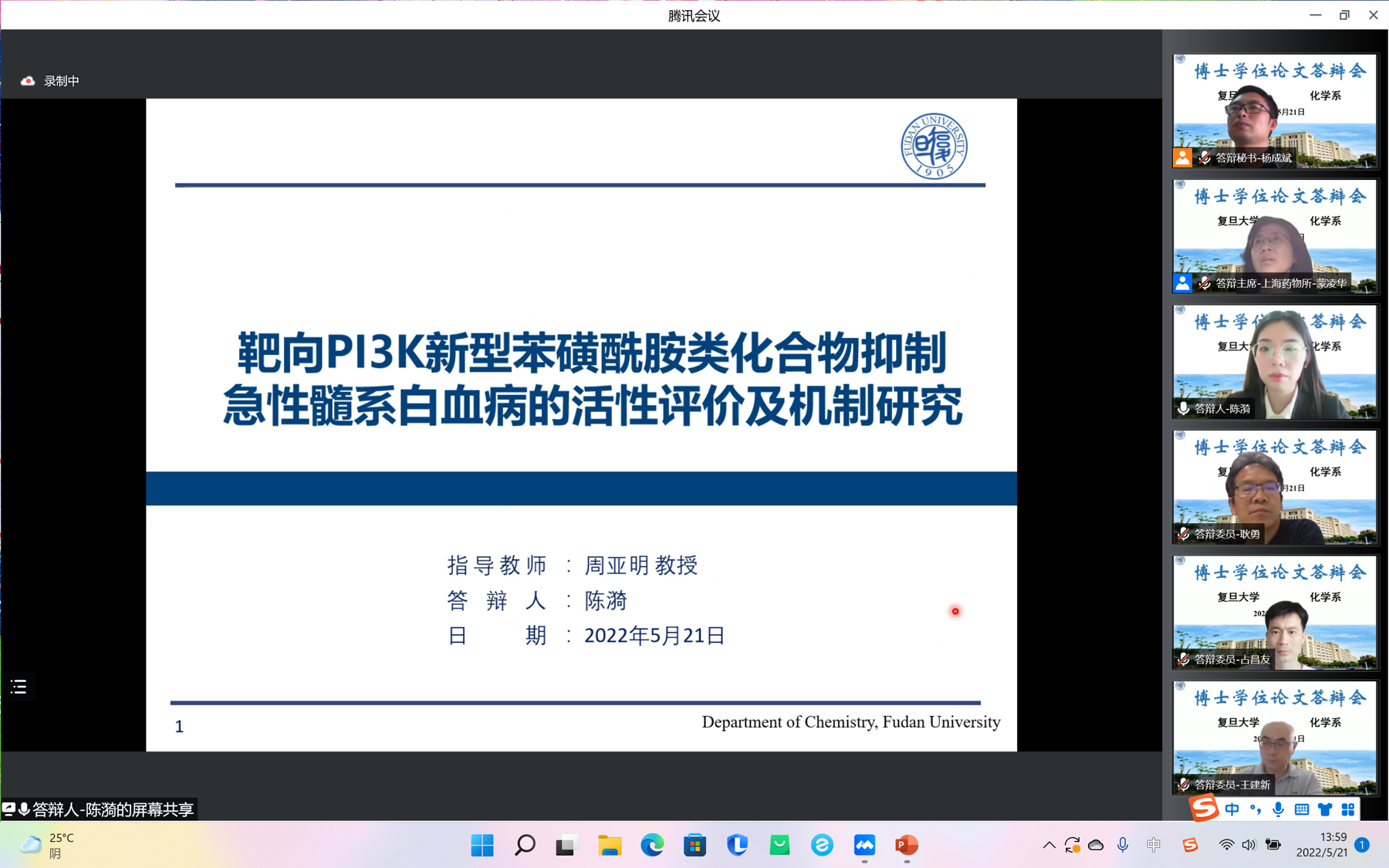The height and width of the screenshot is (868, 1389).
Task: Open the Sogou skin shirt icon
Action: tap(1325, 809)
